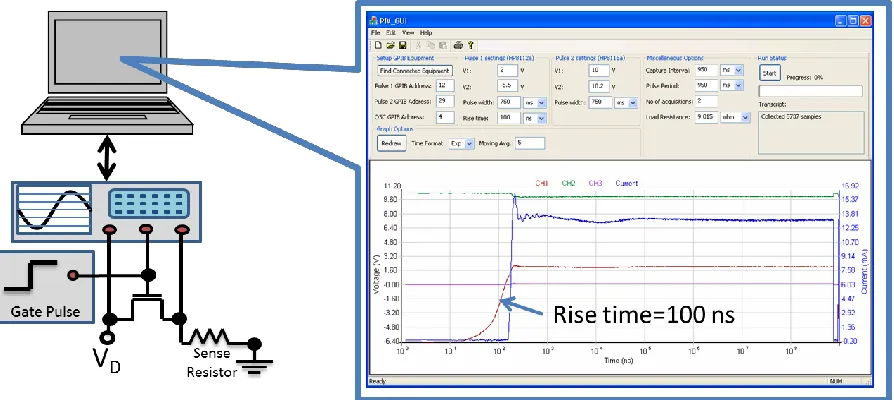
Task: Maximize the PIV_GUI window
Action: tap(854, 21)
